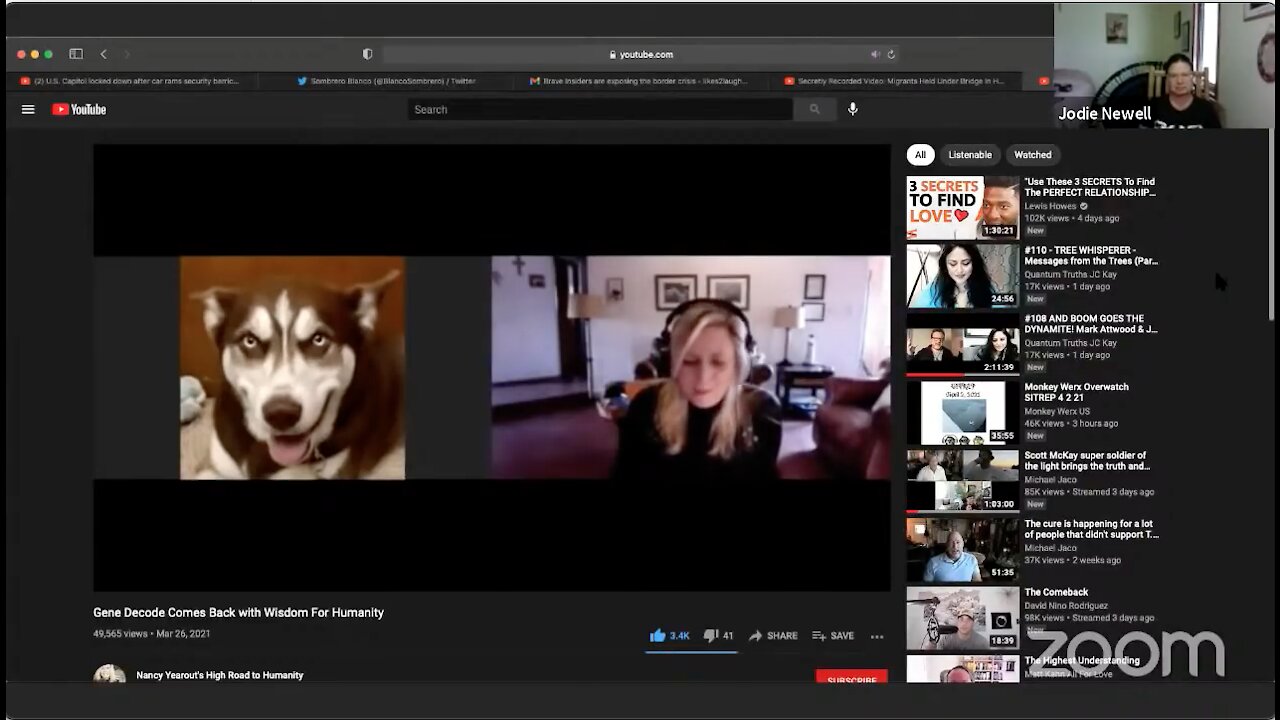Image resolution: width=1280 pixels, height=720 pixels.
Task: Open the privacy report shield icon
Action: click(367, 54)
